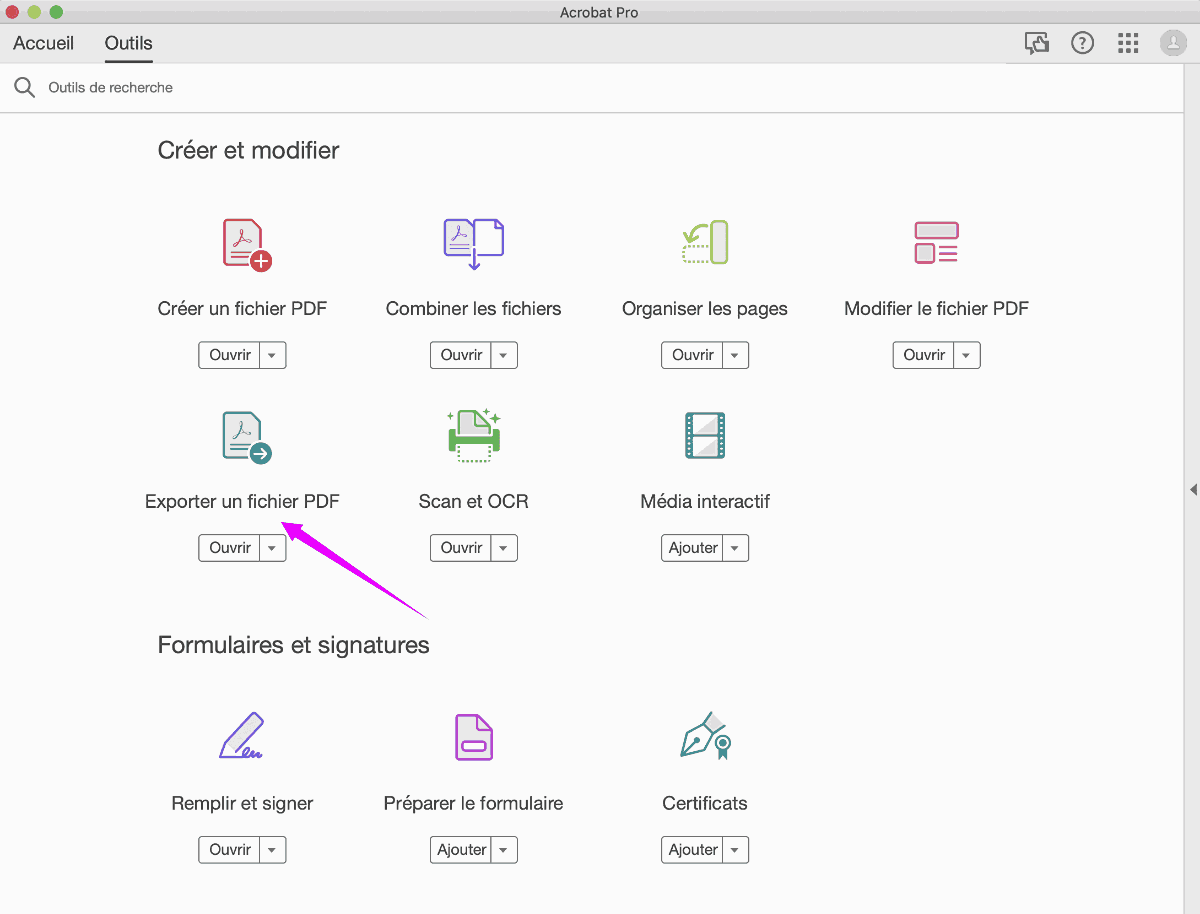Screen dimensions: 1200x914
Task: Open Organiser les pages with Ouvrir
Action: pos(693,355)
